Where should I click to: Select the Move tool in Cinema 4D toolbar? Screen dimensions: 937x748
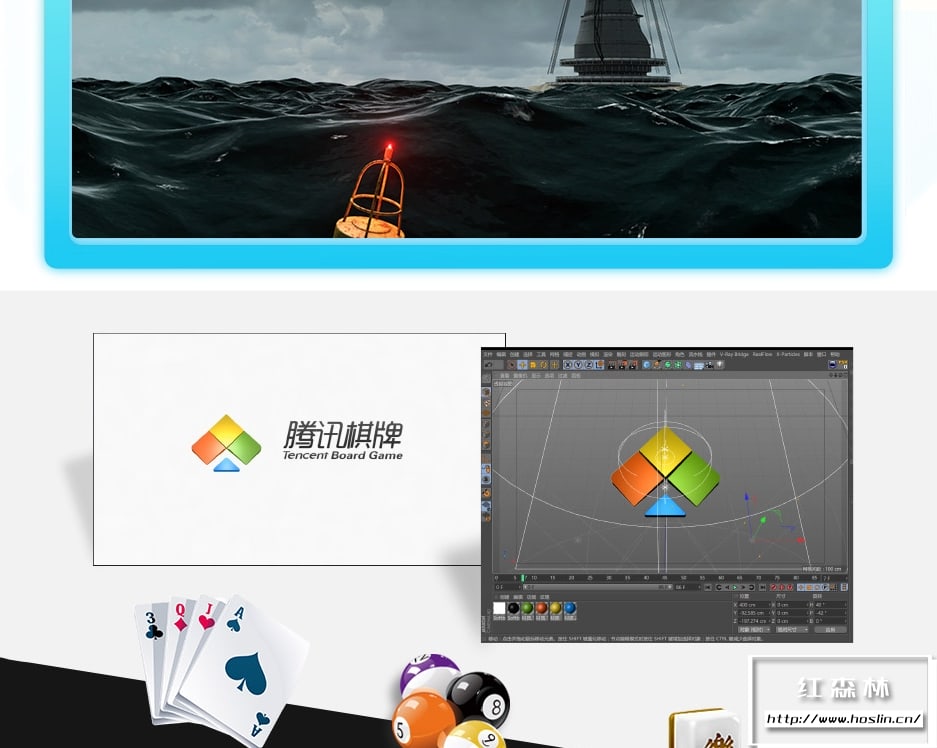(522, 364)
